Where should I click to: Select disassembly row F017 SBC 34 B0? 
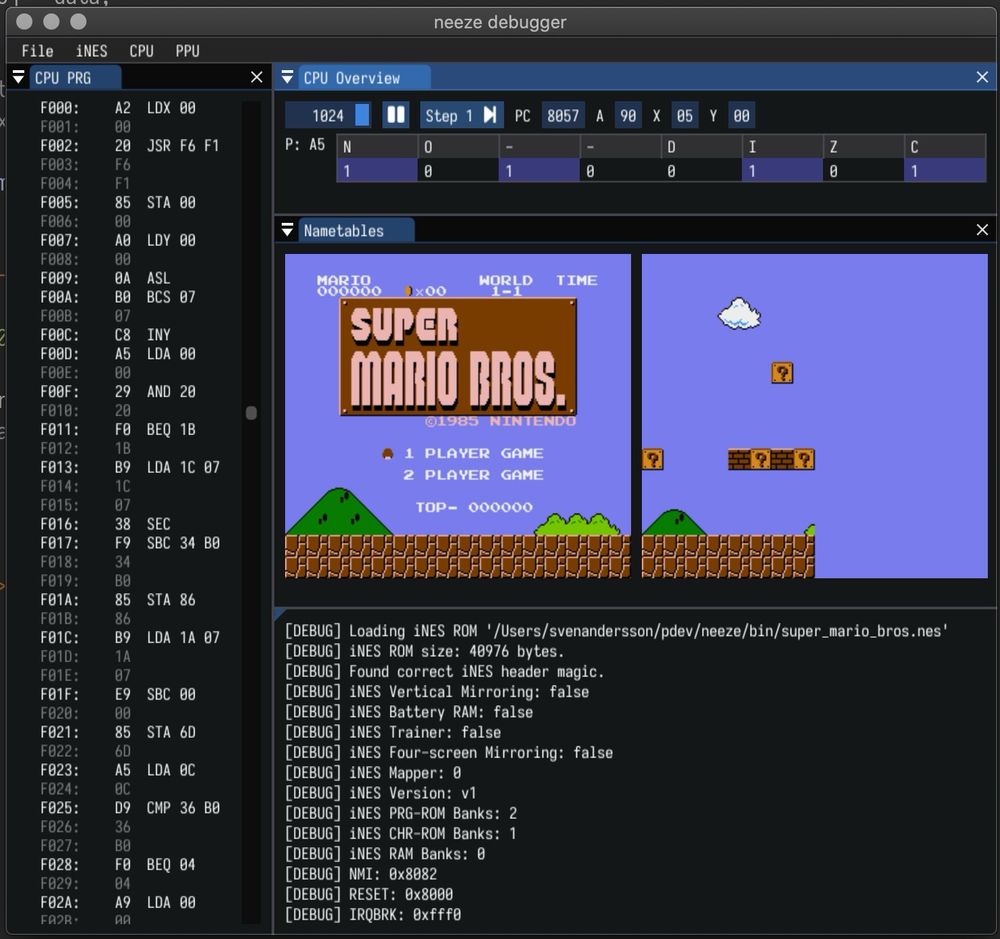(129, 543)
